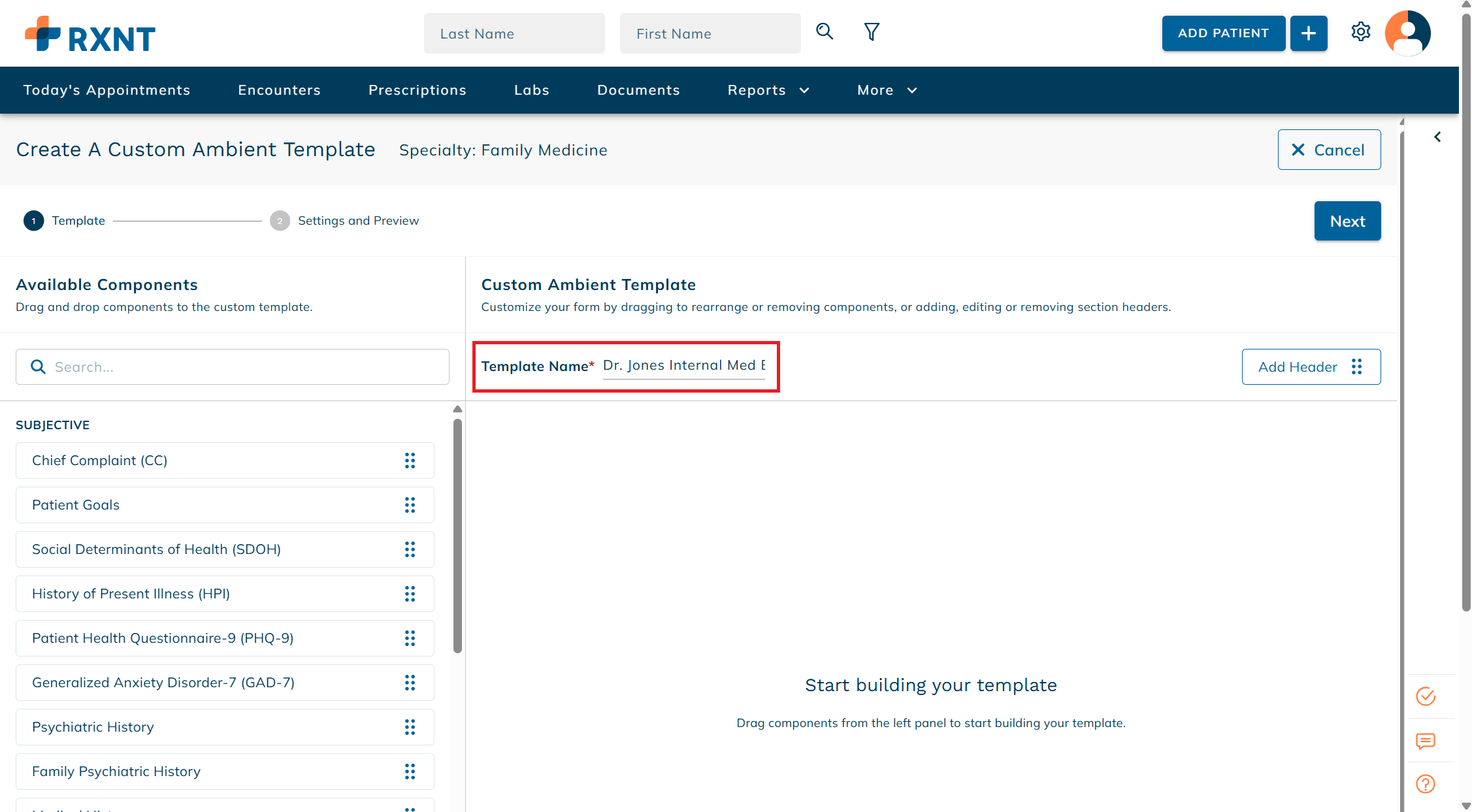Screen dimensions: 1472x812
Task: Collapse the right sidebar chevron
Action: pos(1437,137)
